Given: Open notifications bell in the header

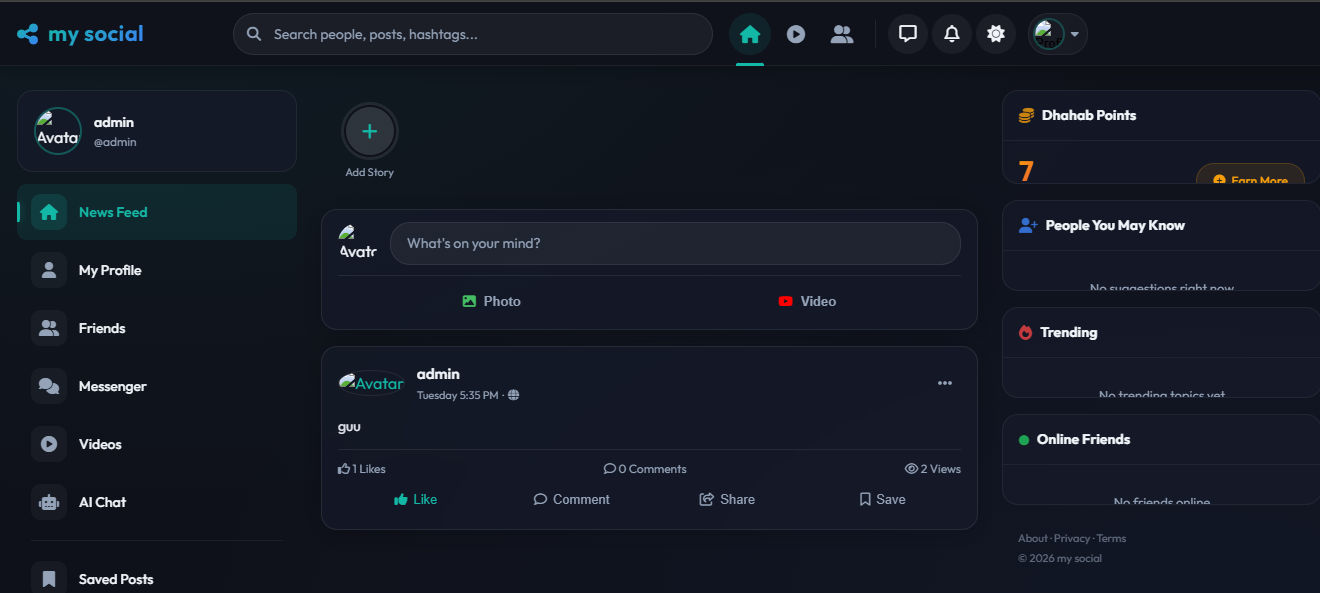Looking at the screenshot, I should pos(952,34).
